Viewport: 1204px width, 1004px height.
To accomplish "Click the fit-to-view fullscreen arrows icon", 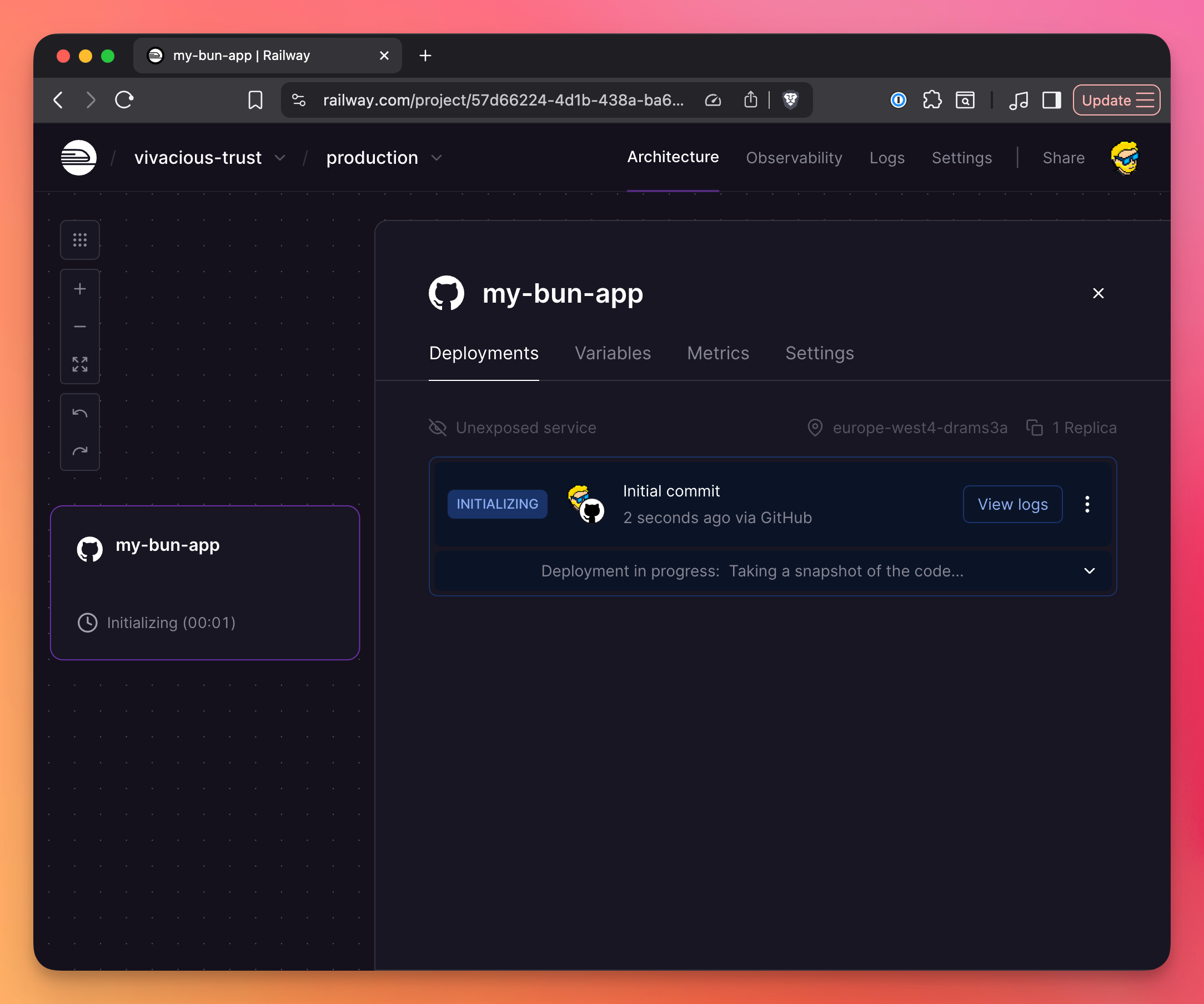I will coord(80,364).
